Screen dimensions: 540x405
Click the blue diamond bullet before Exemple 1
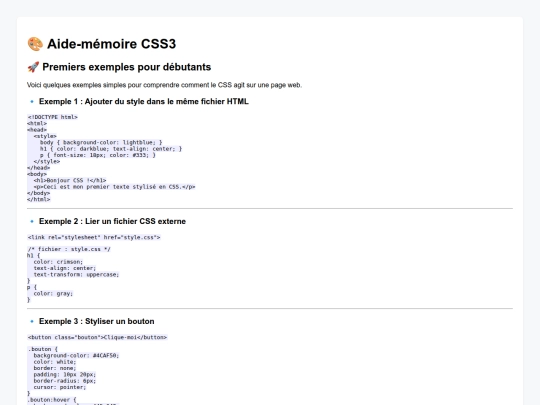32,102
